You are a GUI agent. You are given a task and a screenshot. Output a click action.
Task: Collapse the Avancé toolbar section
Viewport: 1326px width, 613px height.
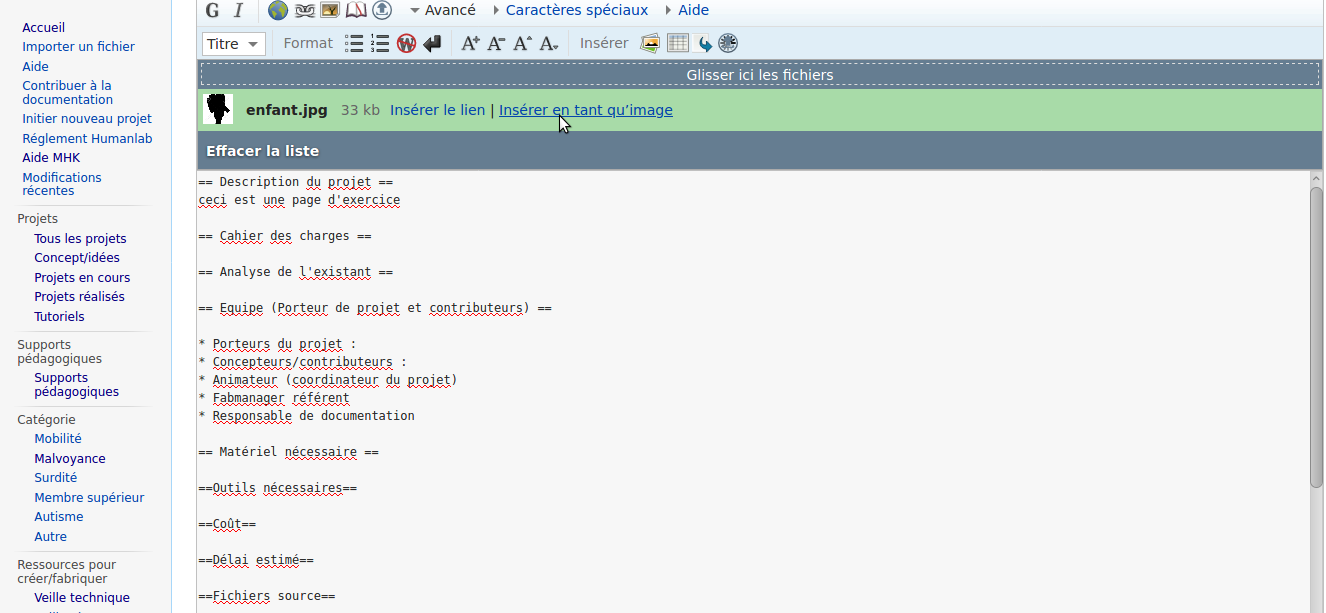click(x=442, y=10)
